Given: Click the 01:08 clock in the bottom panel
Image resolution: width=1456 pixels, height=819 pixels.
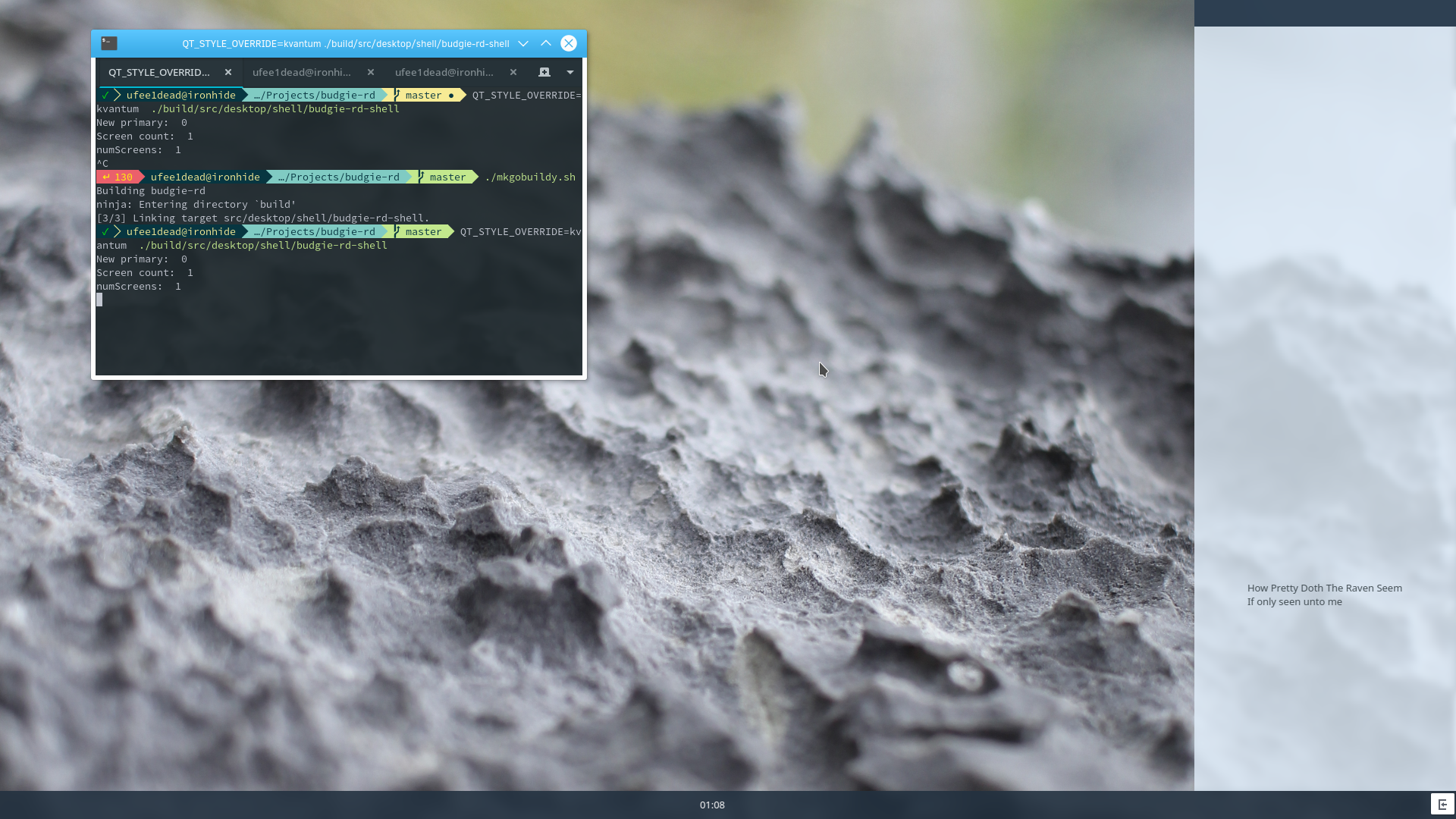Looking at the screenshot, I should (x=712, y=805).
